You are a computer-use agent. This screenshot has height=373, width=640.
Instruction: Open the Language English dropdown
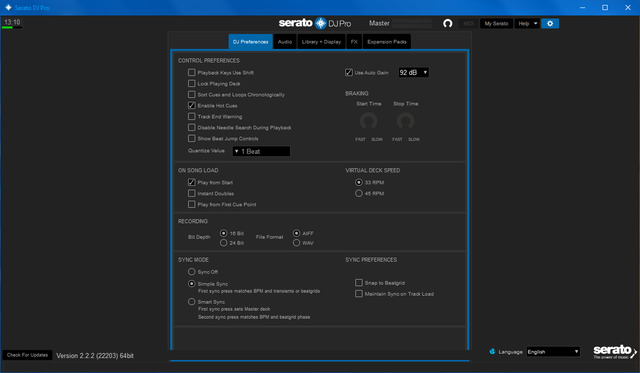point(553,351)
